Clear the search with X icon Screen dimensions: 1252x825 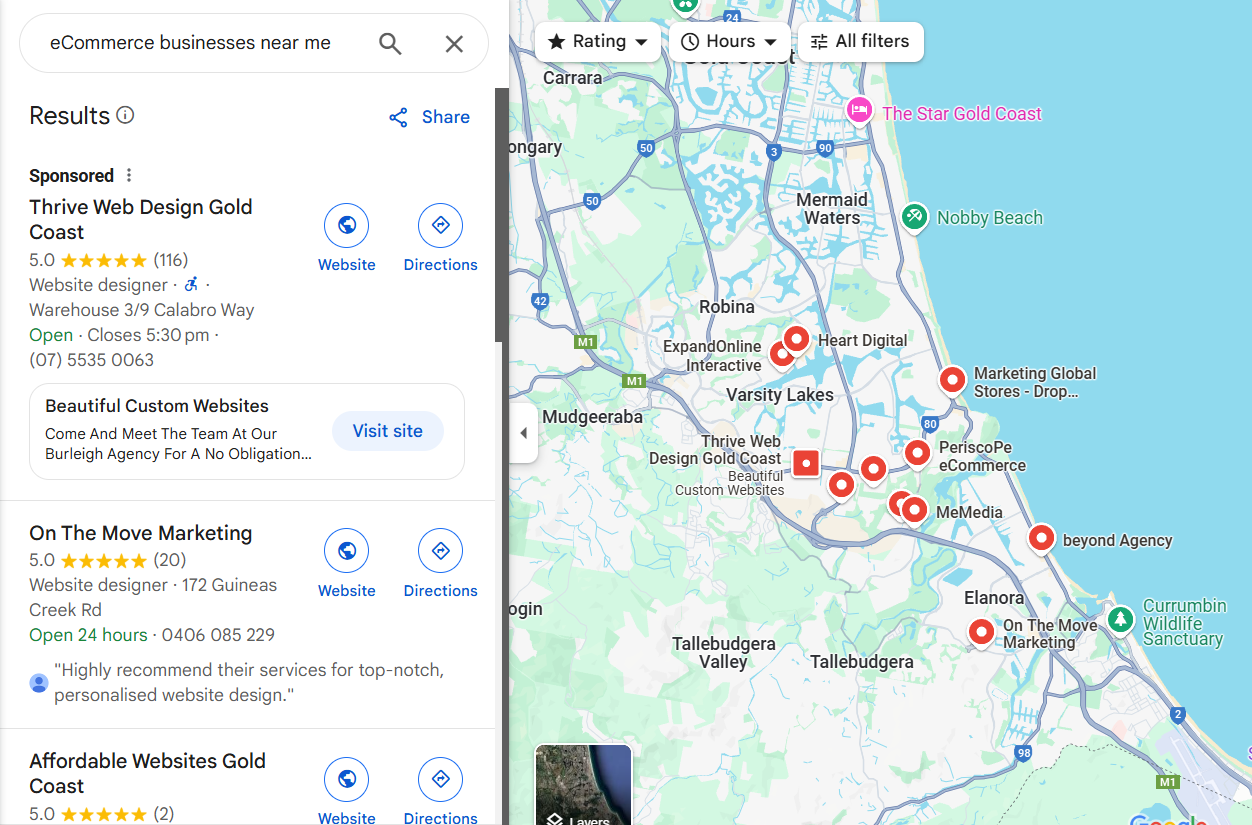(x=454, y=44)
